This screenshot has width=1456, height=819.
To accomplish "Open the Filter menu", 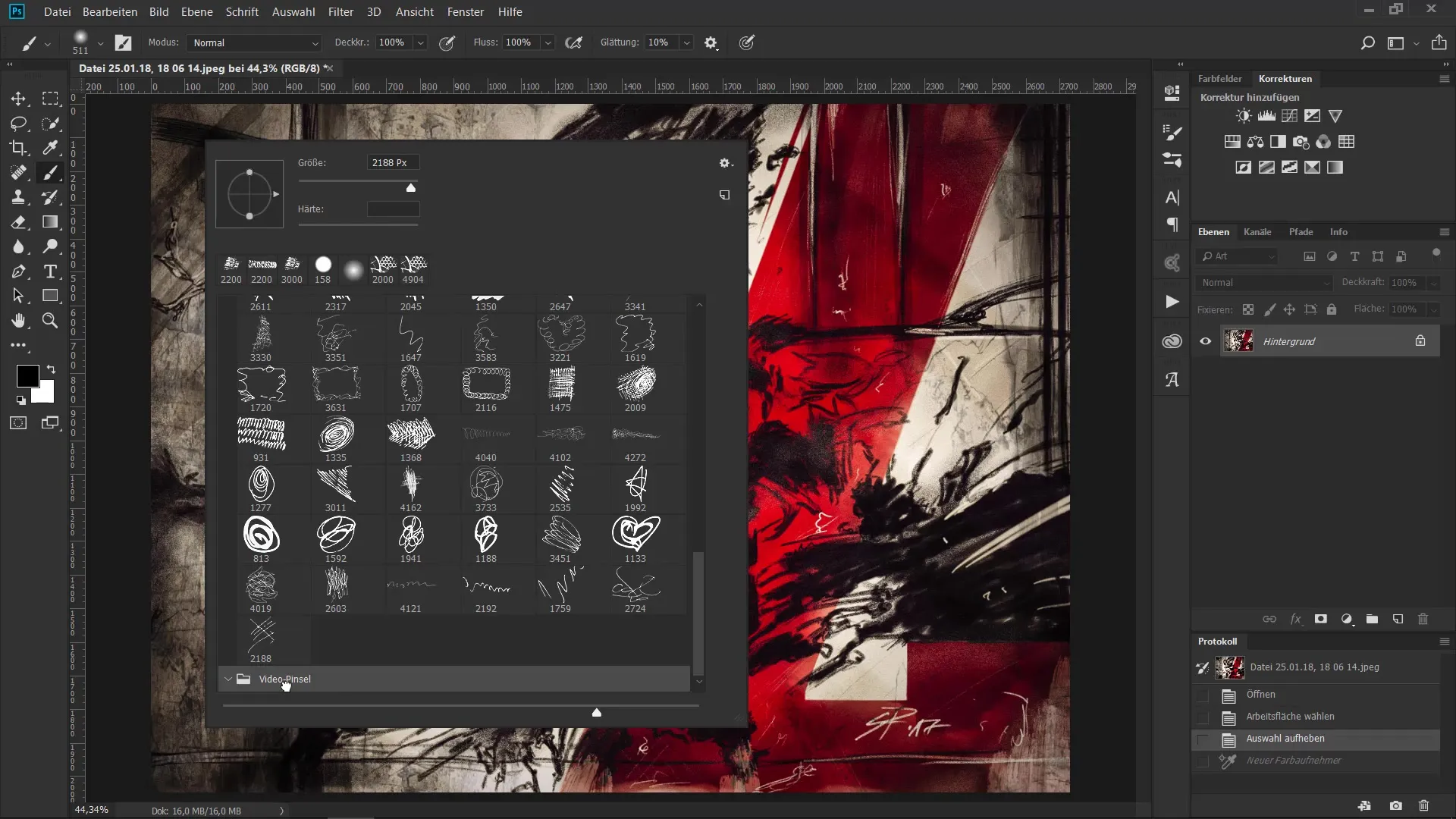I will [x=340, y=12].
